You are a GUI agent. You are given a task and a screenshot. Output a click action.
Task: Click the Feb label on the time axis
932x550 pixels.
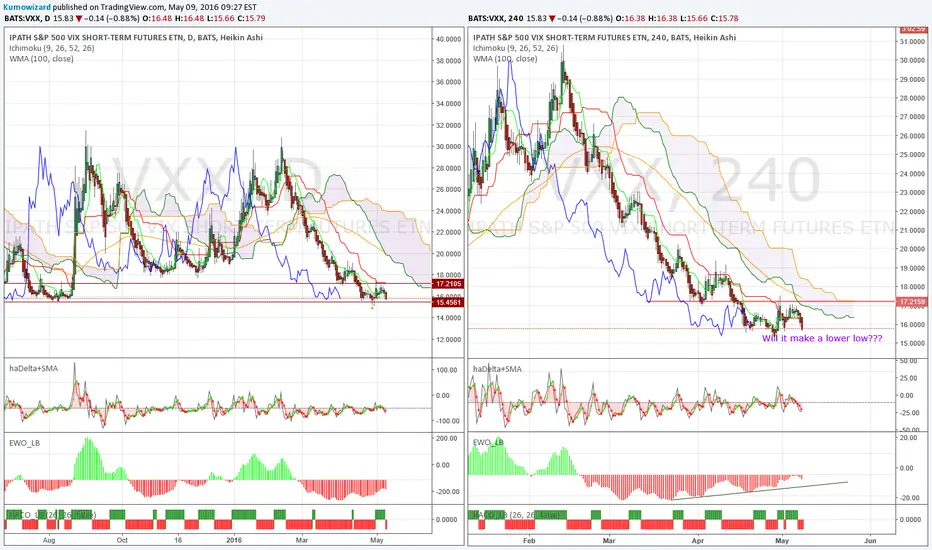529,541
